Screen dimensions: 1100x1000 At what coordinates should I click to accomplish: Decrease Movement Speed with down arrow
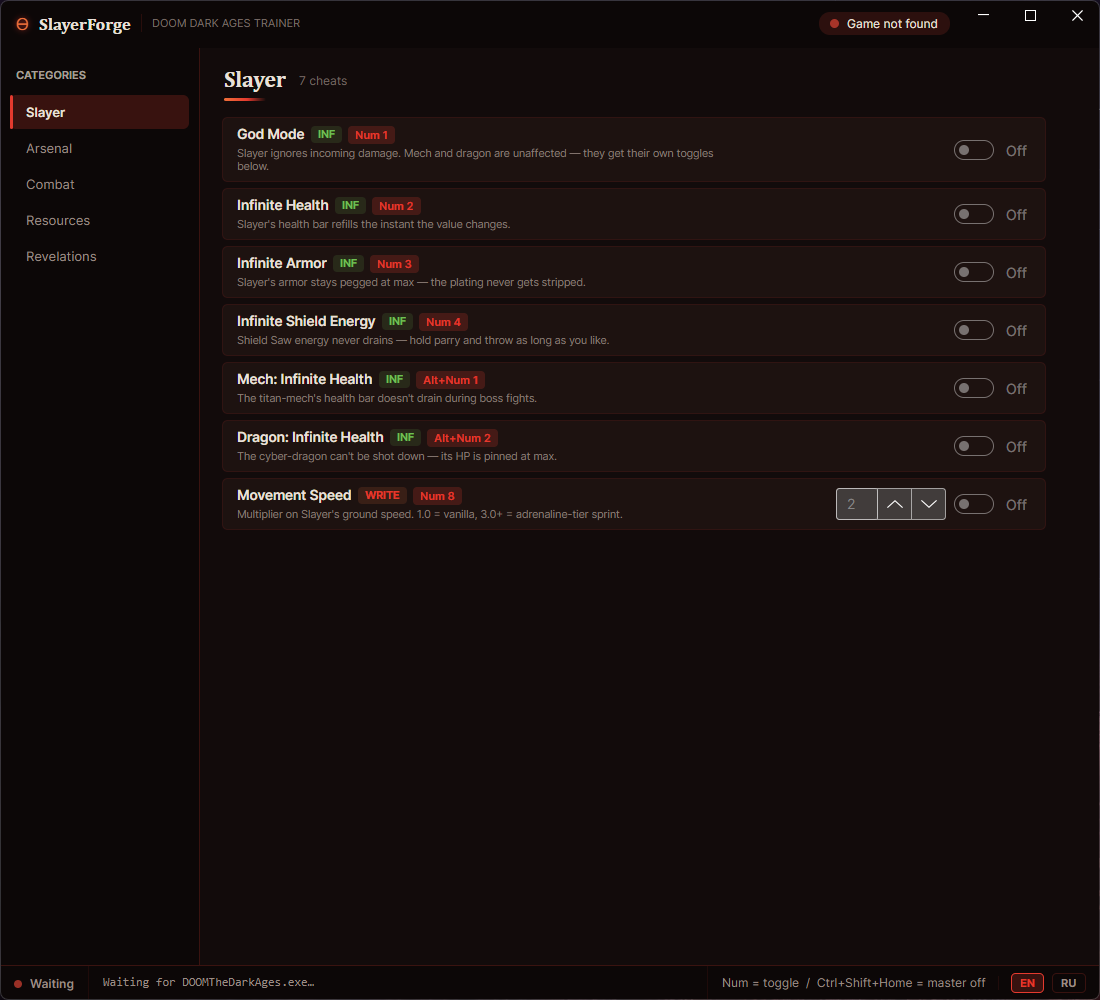928,504
